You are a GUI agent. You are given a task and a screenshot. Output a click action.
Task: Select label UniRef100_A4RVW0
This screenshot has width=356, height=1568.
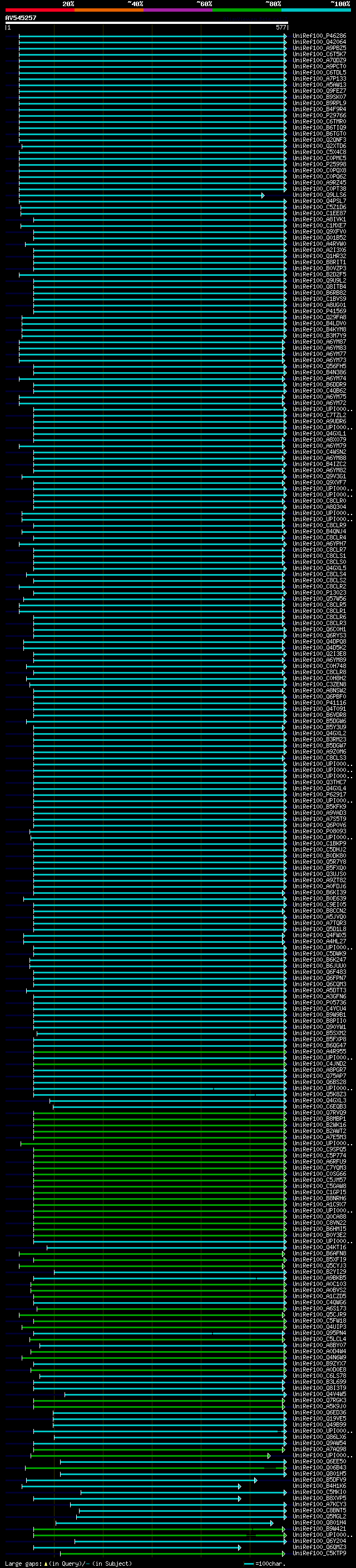point(319,244)
